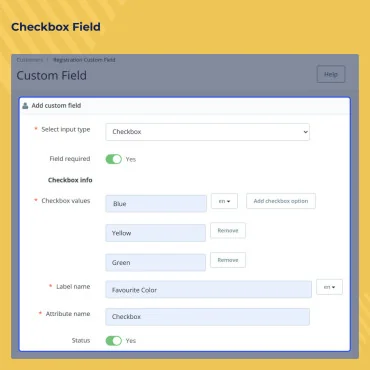This screenshot has height=370, width=370.
Task: Open the language dropdown beside Label name
Action: 329,287
